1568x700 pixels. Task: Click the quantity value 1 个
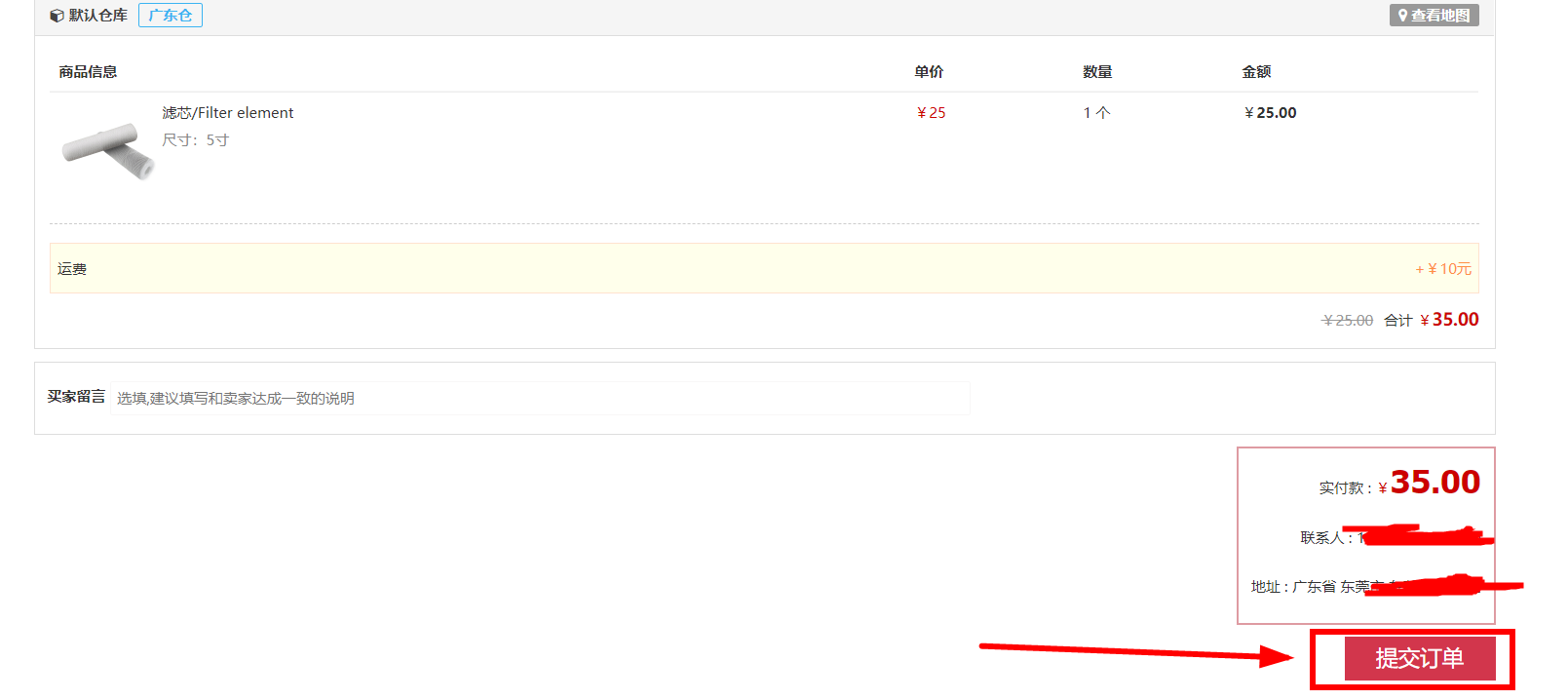coord(1096,113)
